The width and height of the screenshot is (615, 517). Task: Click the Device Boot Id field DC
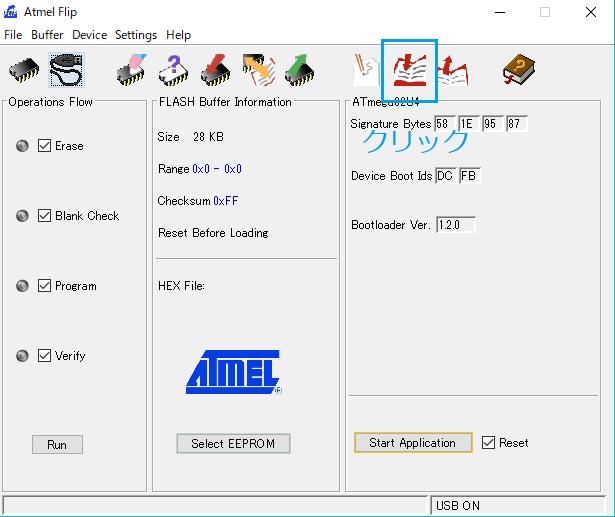(x=446, y=175)
